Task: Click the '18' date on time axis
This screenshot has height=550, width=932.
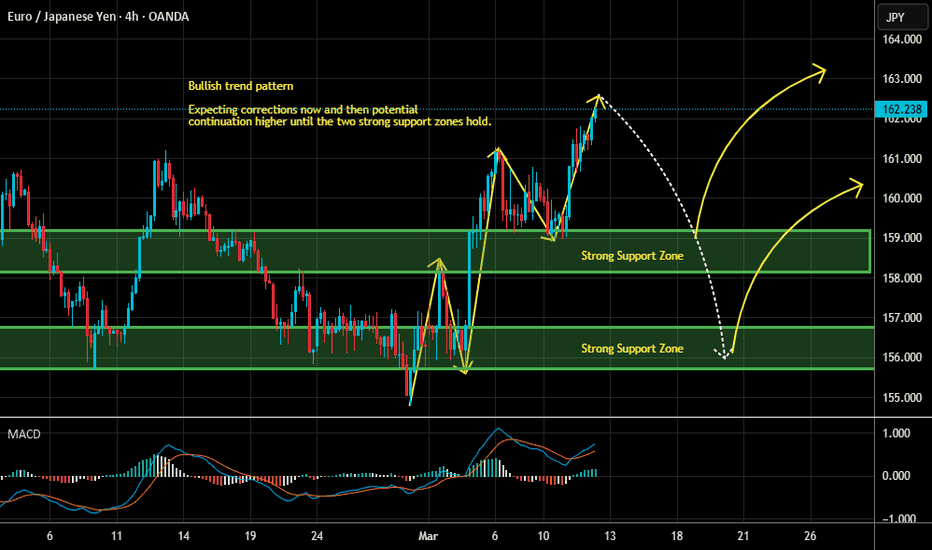Action: coord(677,536)
